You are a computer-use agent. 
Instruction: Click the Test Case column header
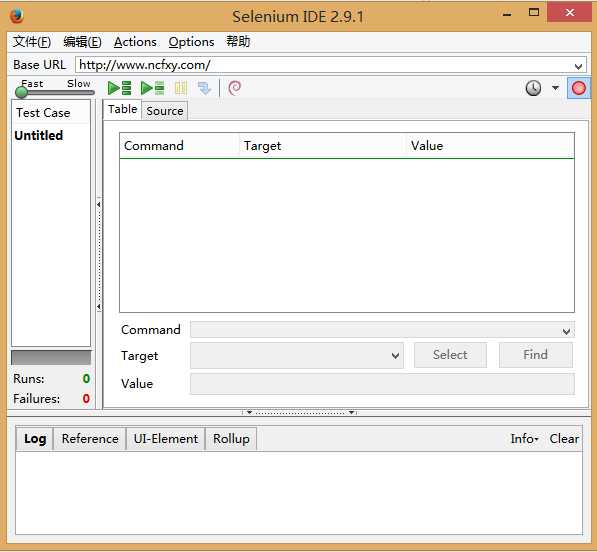[x=51, y=112]
